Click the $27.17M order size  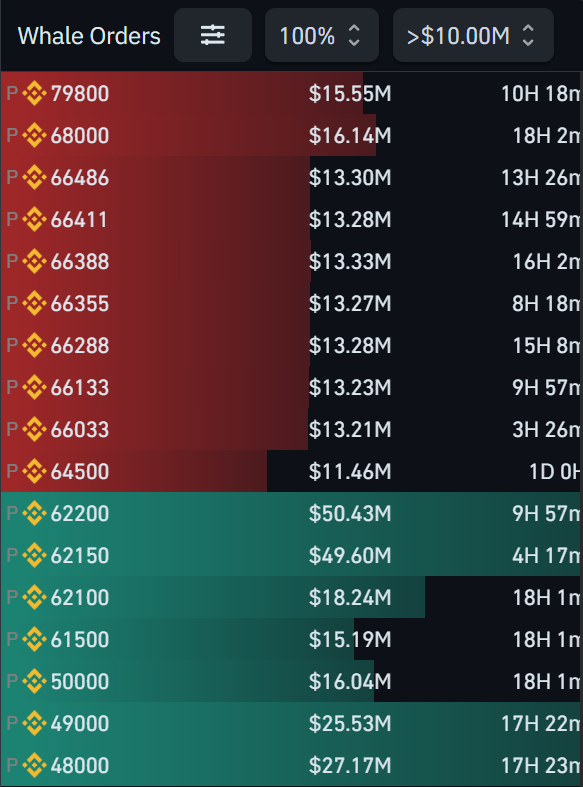(350, 766)
